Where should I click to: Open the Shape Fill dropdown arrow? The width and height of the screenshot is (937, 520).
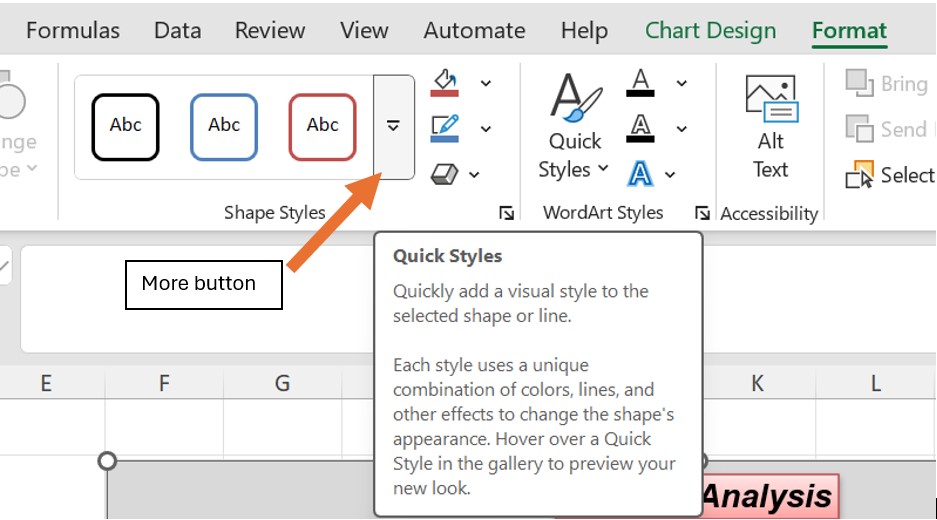(x=486, y=83)
